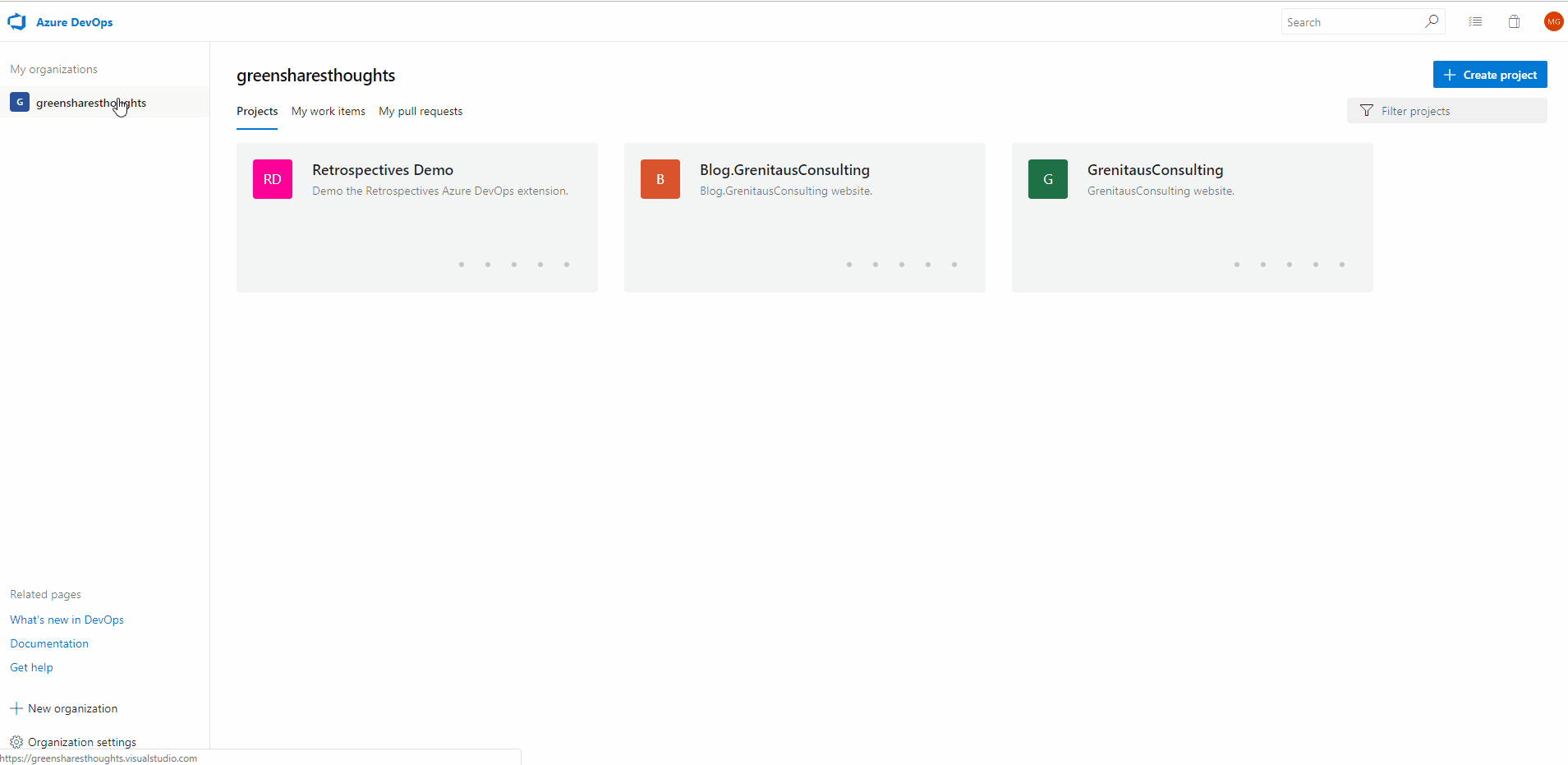The height and width of the screenshot is (765, 1568).
Task: Open the work items list icon
Action: click(x=1475, y=22)
